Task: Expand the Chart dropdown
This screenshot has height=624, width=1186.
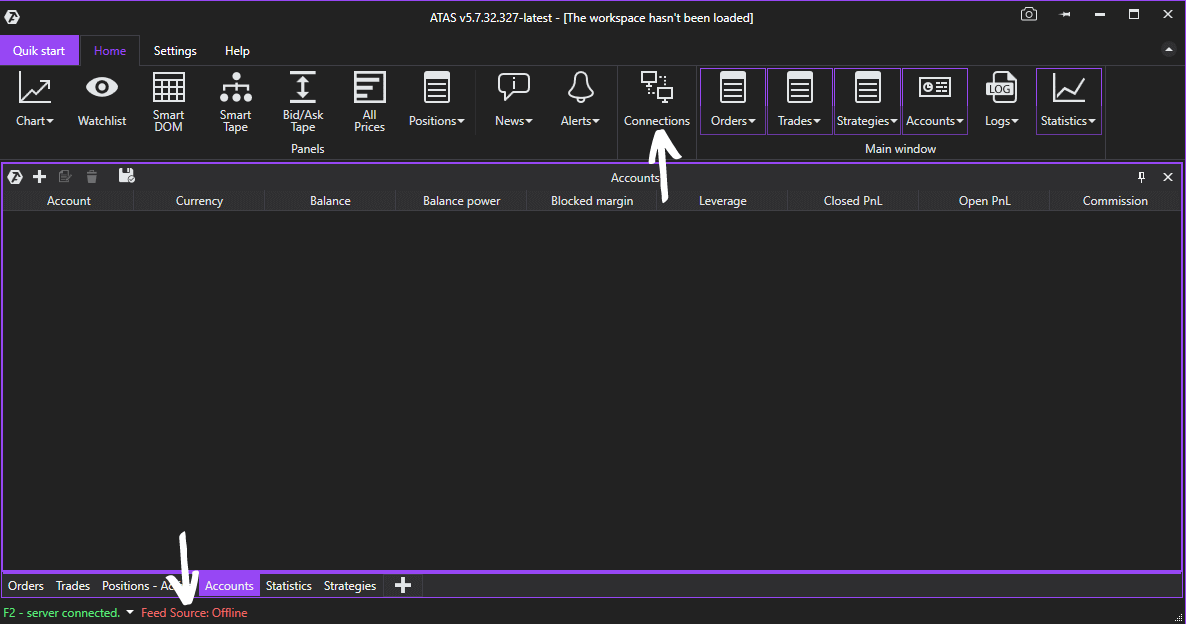Action: tap(35, 101)
